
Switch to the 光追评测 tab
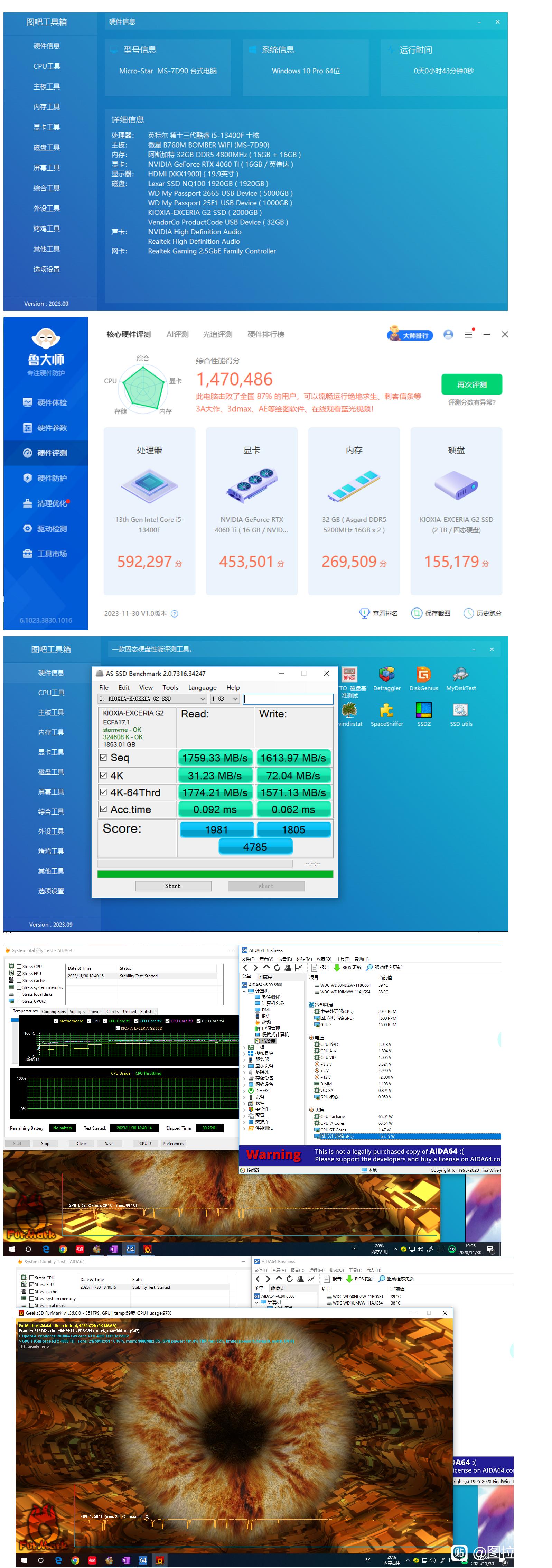click(217, 334)
